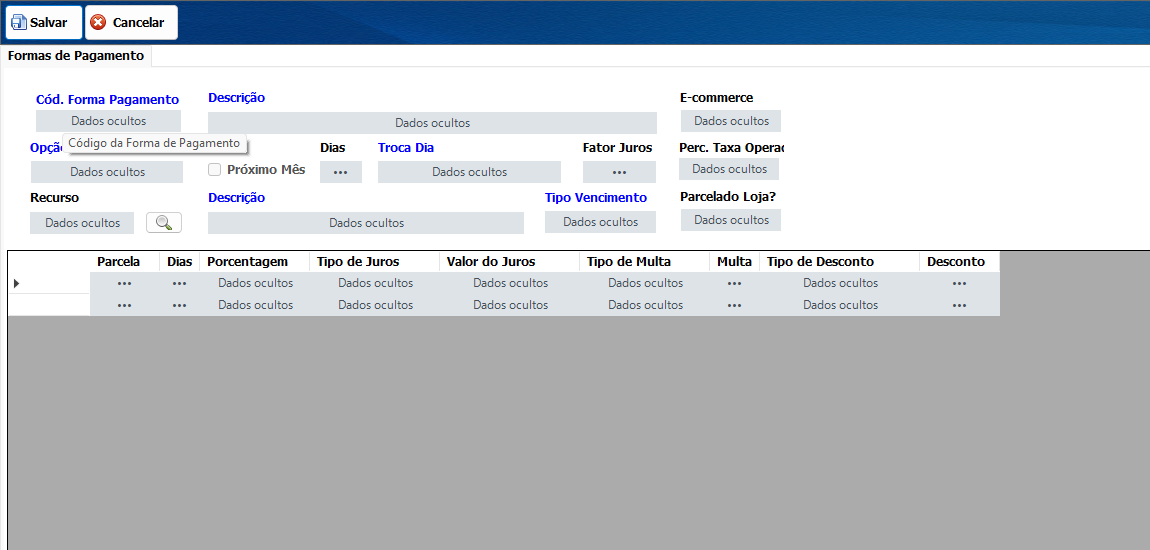The image size is (1150, 550).
Task: Click the Tipo de Multa column header
Action: pyautogui.click(x=645, y=262)
